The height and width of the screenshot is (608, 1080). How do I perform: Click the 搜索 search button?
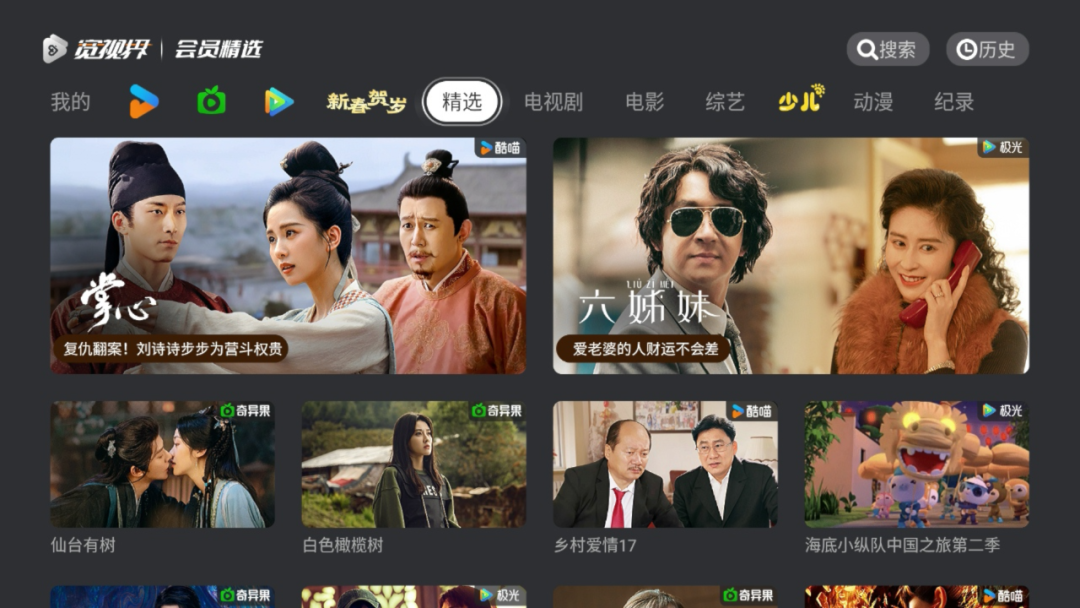(x=888, y=50)
